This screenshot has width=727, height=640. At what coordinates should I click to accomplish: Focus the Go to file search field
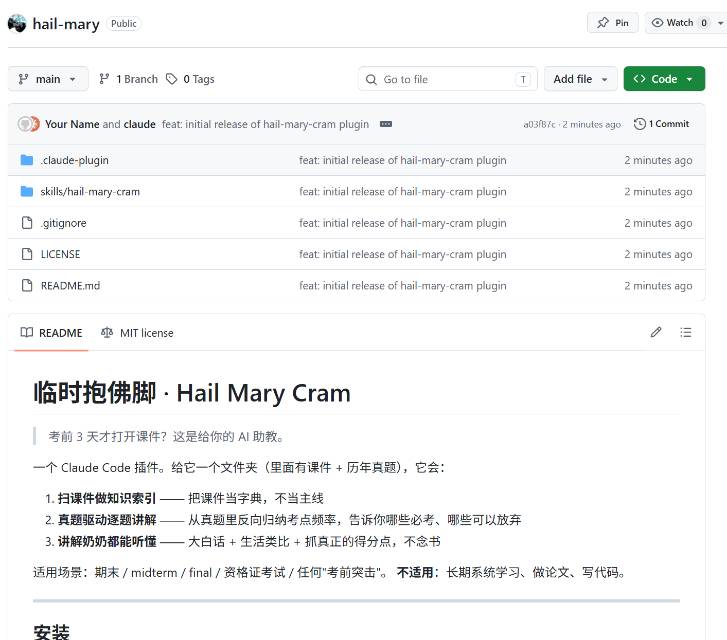point(447,79)
